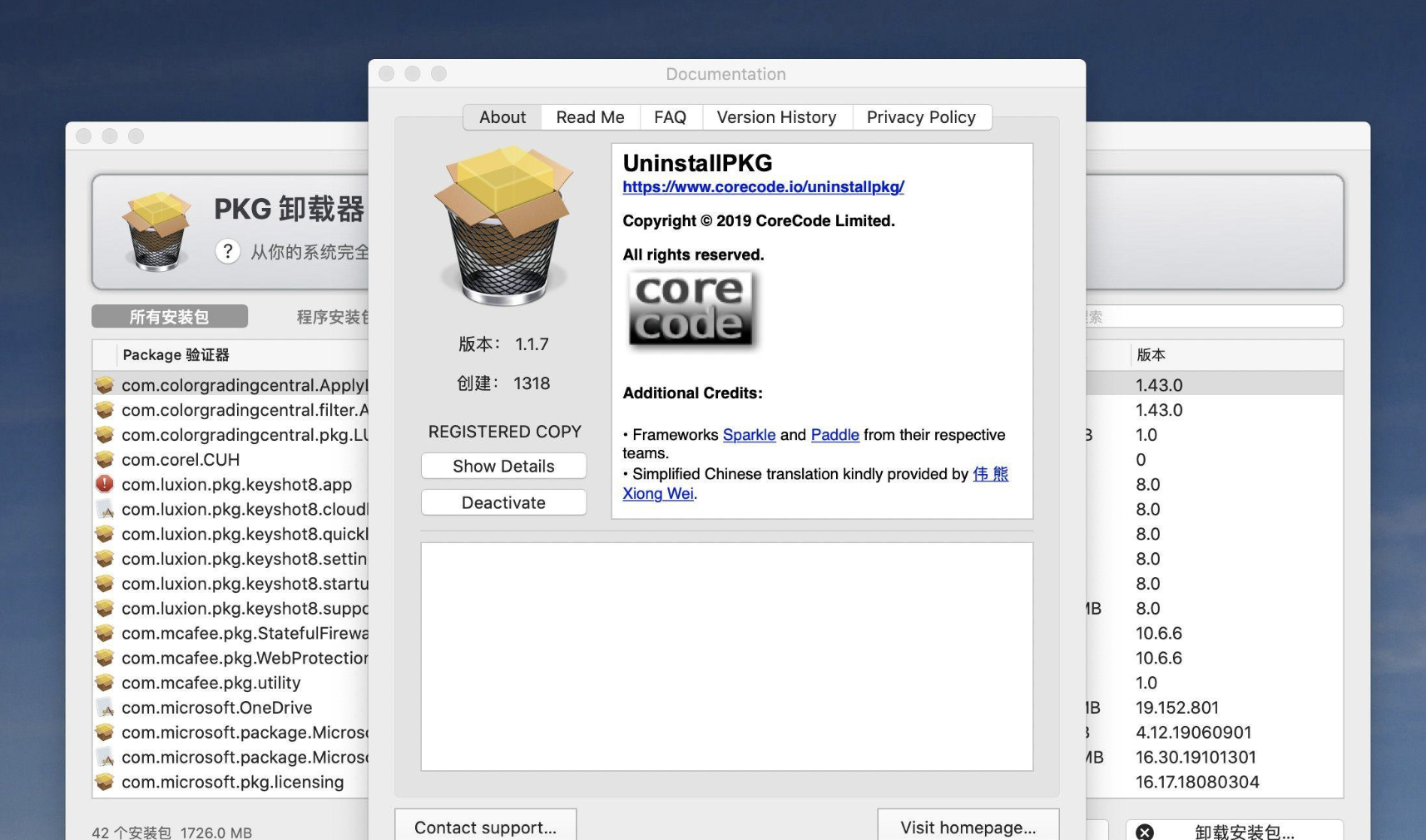The width and height of the screenshot is (1426, 840).
Task: Open the Privacy Policy tab
Action: tap(921, 116)
